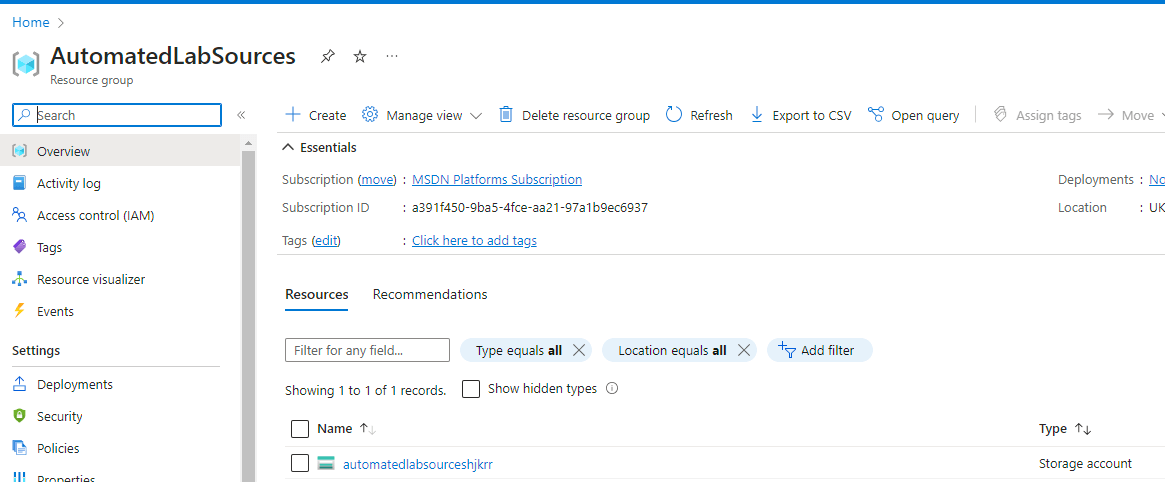The image size is (1165, 482).
Task: Enable the Show hidden types checkbox
Action: click(x=471, y=389)
